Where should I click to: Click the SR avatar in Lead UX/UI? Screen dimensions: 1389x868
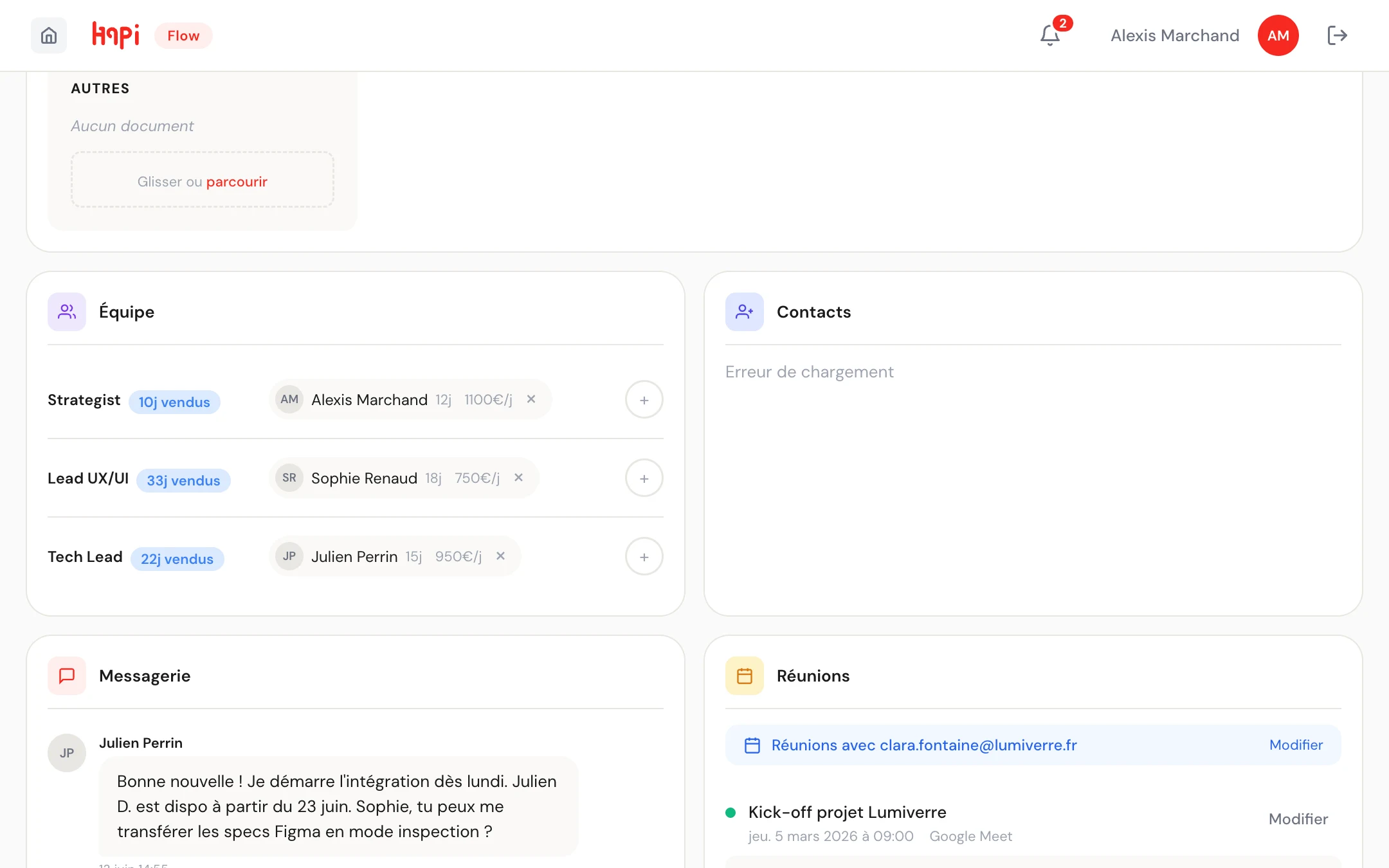289,478
